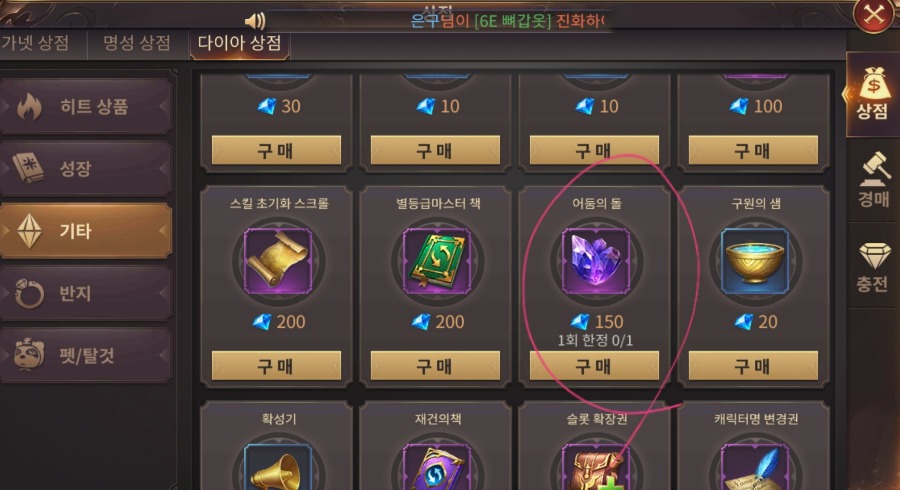Toggle the sound speaker icon

coord(255,21)
